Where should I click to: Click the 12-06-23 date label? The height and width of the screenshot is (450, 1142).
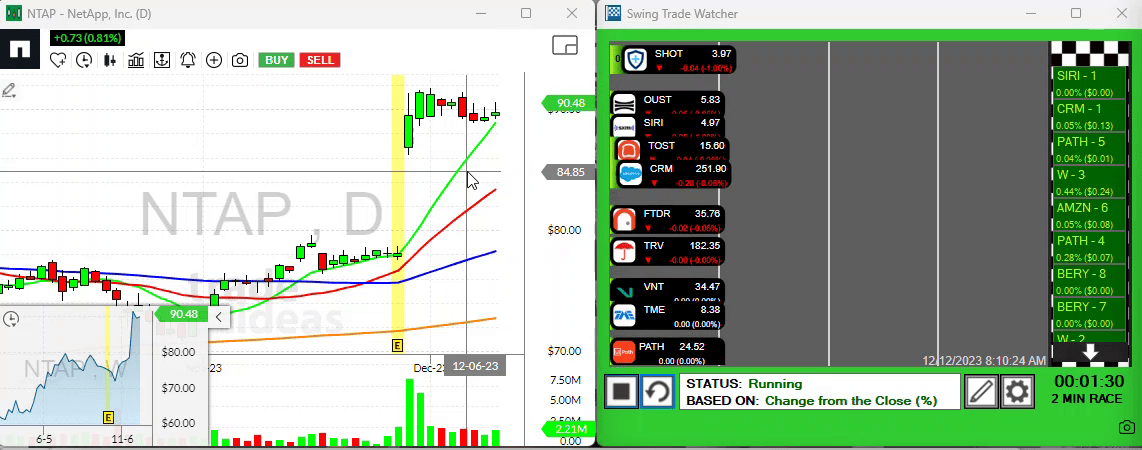coord(475,366)
